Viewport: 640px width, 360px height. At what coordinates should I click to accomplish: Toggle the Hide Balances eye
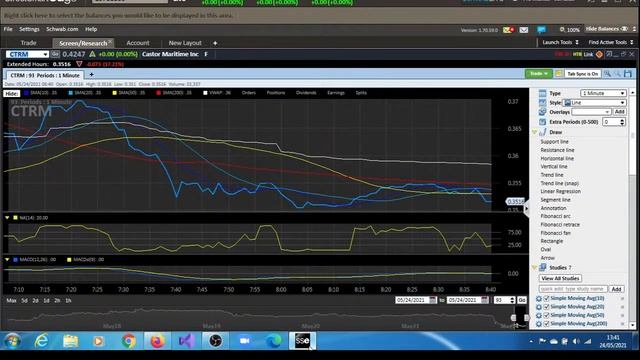(x=624, y=29)
